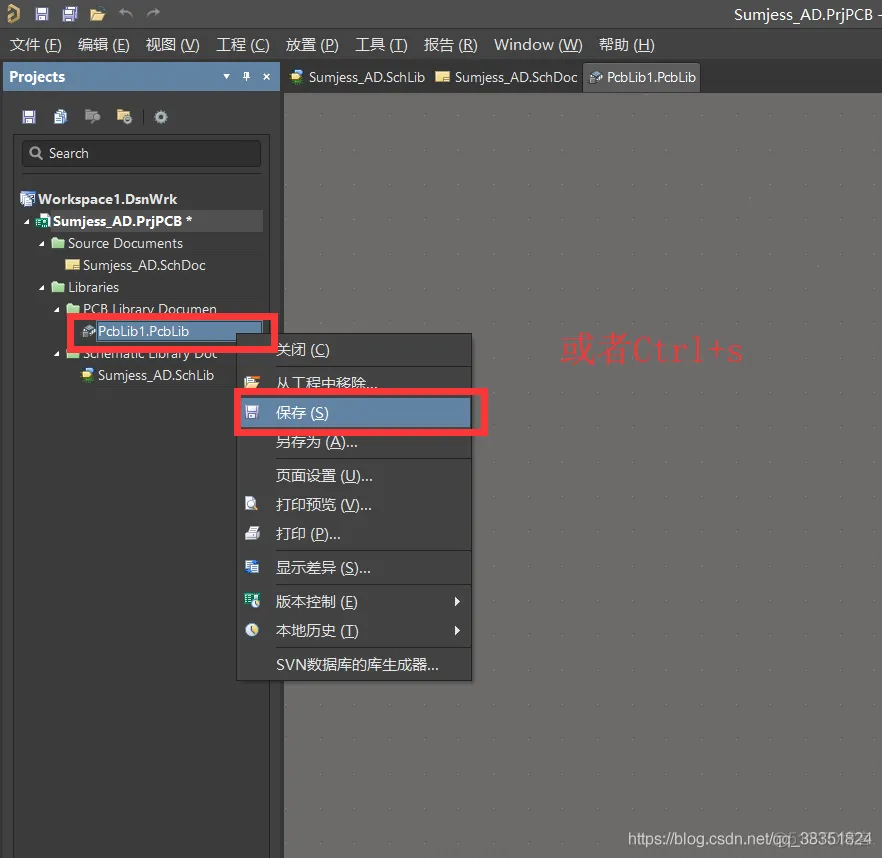Open the 编辑 (E) menu
This screenshot has height=858, width=882.
coord(104,45)
